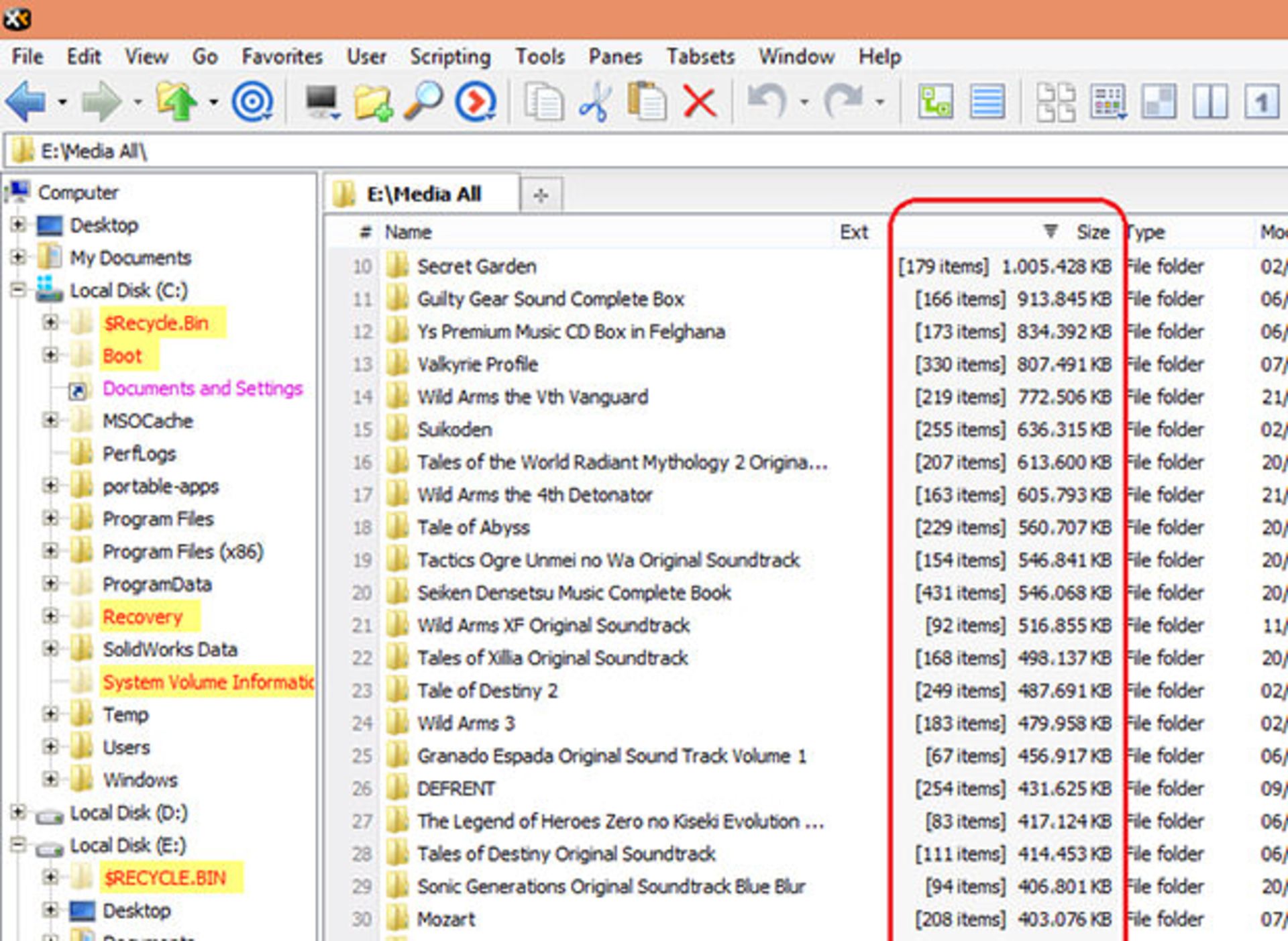
Task: Select Documents and Settings in tree
Action: click(x=203, y=388)
